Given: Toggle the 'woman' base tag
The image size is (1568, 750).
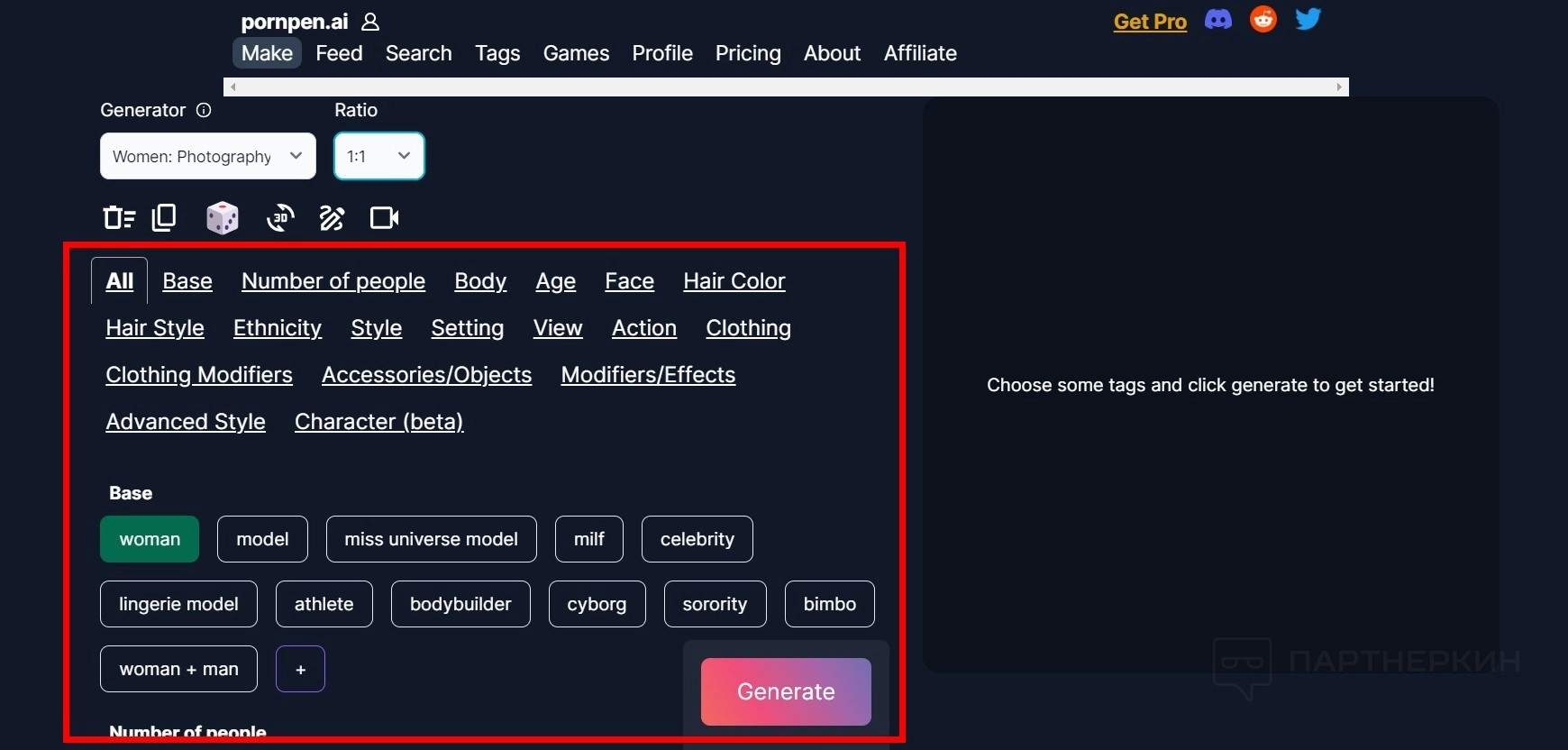Looking at the screenshot, I should [x=150, y=539].
